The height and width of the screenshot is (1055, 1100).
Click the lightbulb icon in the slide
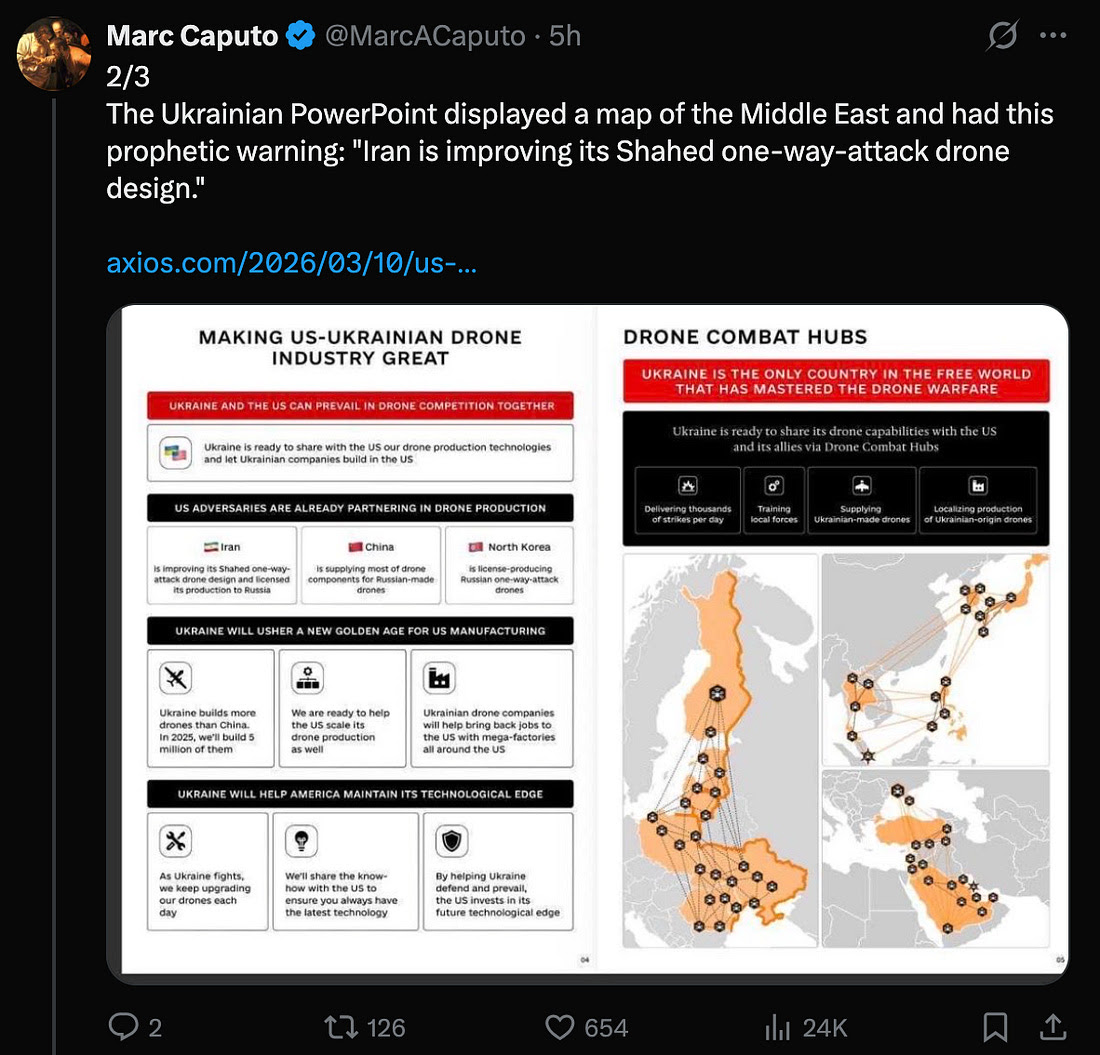click(300, 842)
